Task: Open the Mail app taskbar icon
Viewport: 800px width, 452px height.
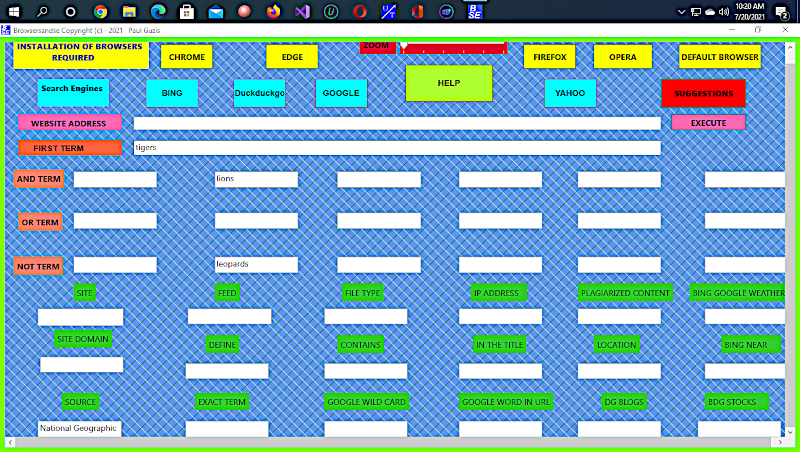Action: (216, 11)
